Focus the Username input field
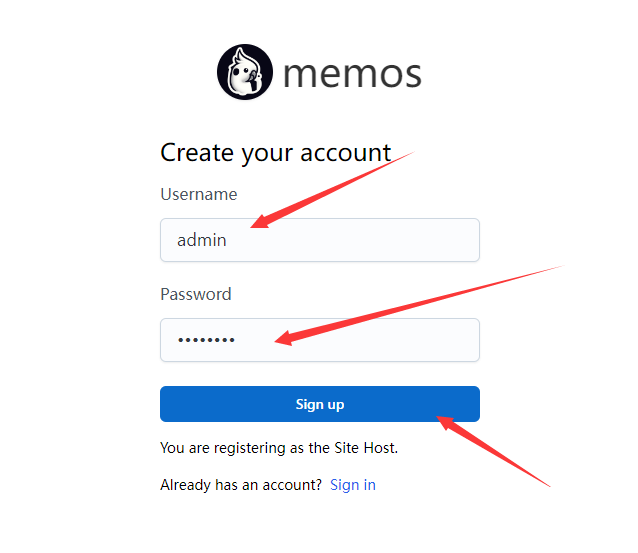The height and width of the screenshot is (553, 638). point(320,240)
